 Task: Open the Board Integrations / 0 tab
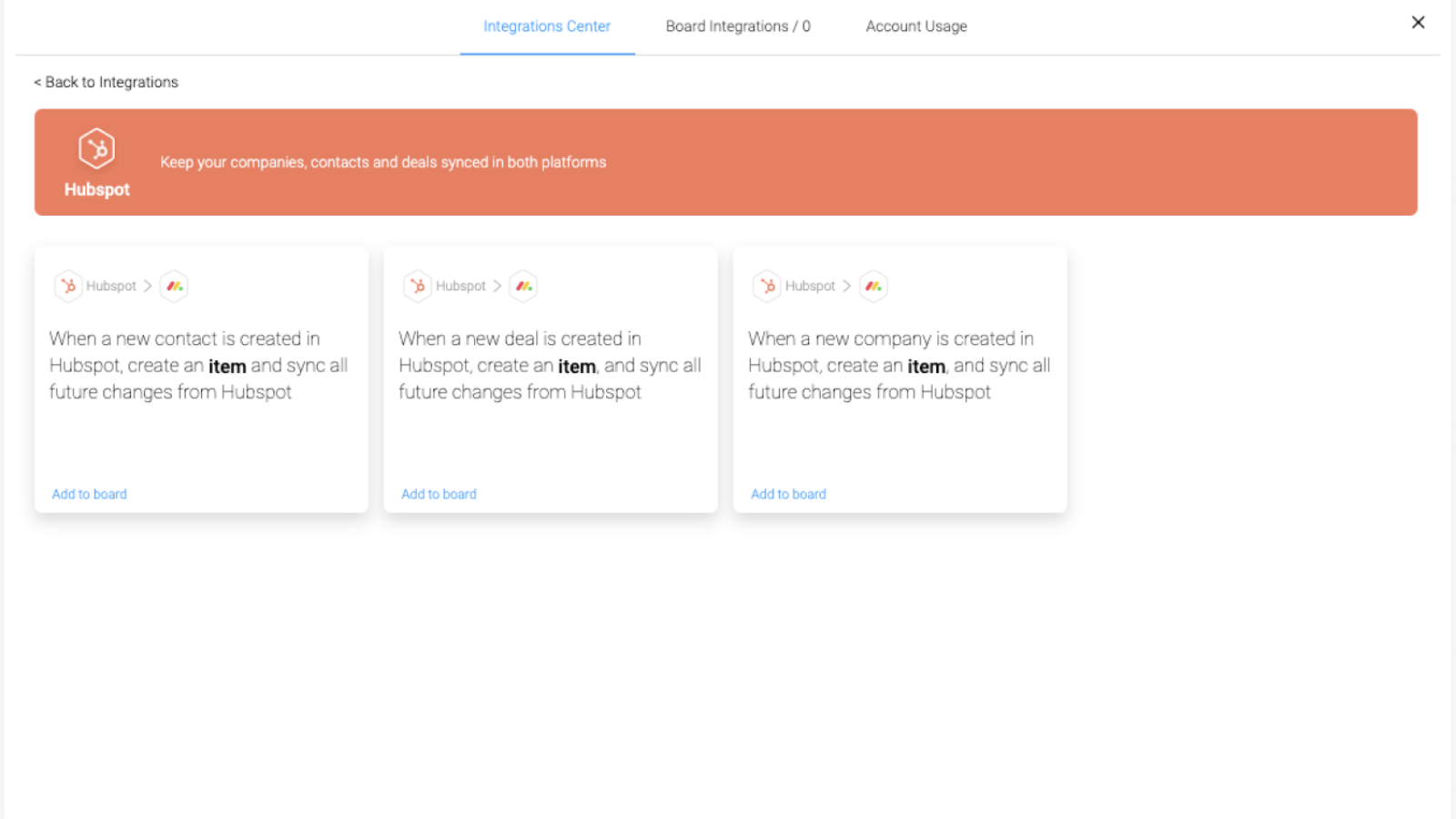click(738, 26)
